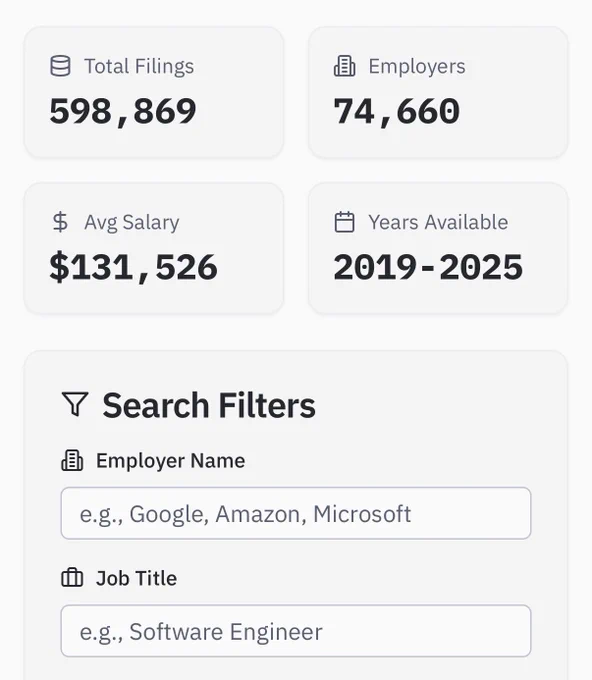The image size is (592, 680).
Task: Click the Total Filings label
Action: point(139,66)
